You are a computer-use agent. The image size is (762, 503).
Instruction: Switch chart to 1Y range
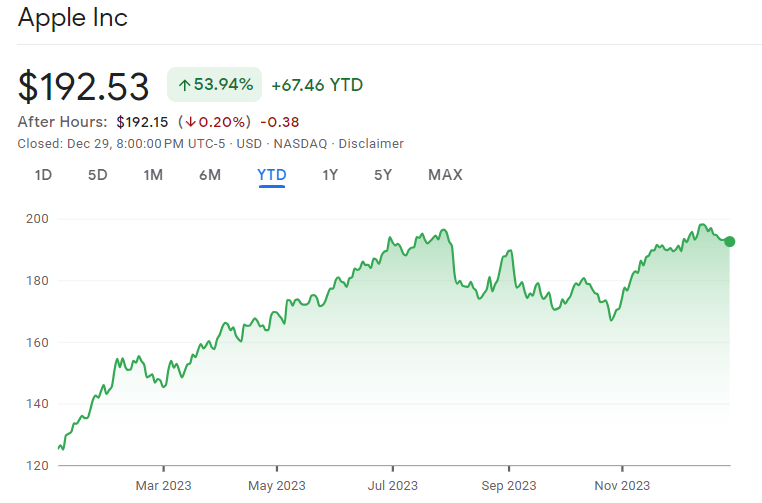tap(330, 175)
